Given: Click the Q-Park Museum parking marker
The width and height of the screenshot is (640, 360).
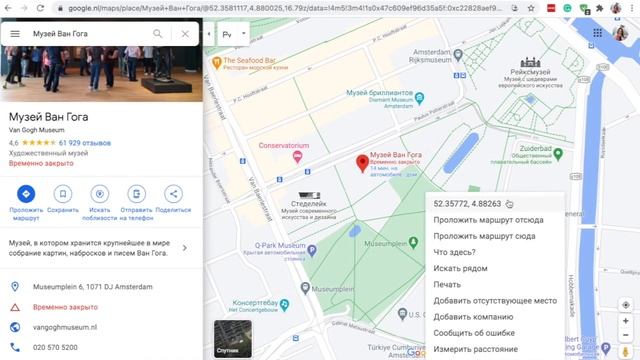Looking at the screenshot, I should (x=312, y=250).
